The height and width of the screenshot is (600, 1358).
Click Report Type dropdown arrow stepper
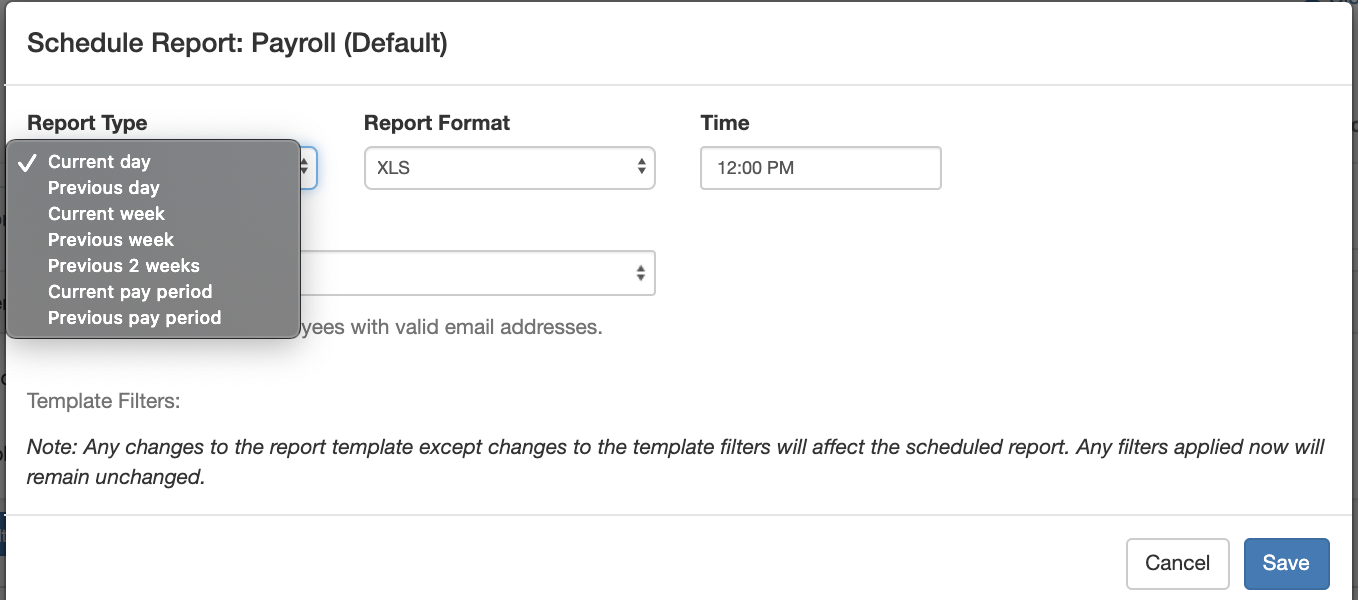coord(305,168)
